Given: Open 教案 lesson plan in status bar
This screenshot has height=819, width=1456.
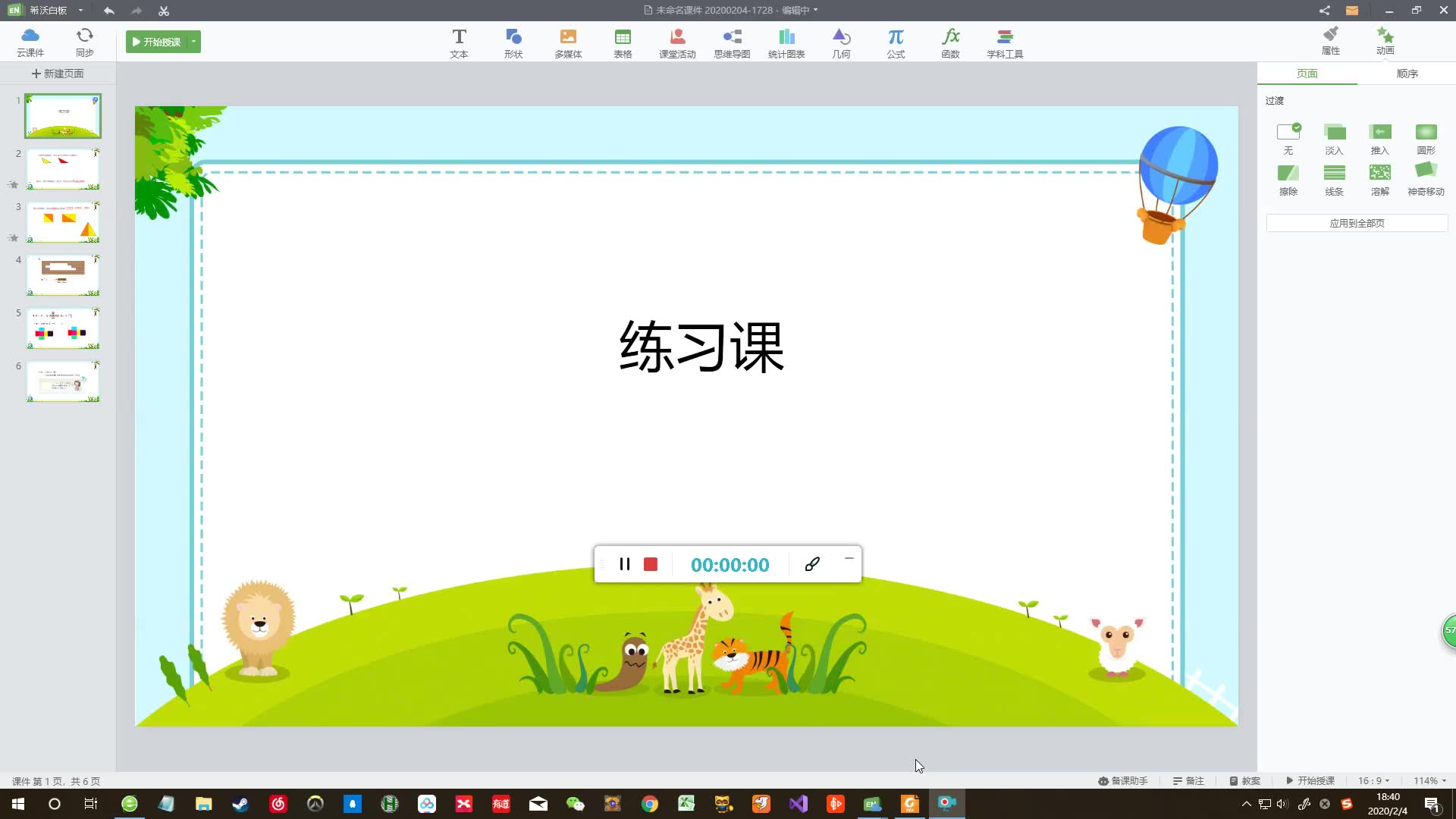Looking at the screenshot, I should 1244,780.
